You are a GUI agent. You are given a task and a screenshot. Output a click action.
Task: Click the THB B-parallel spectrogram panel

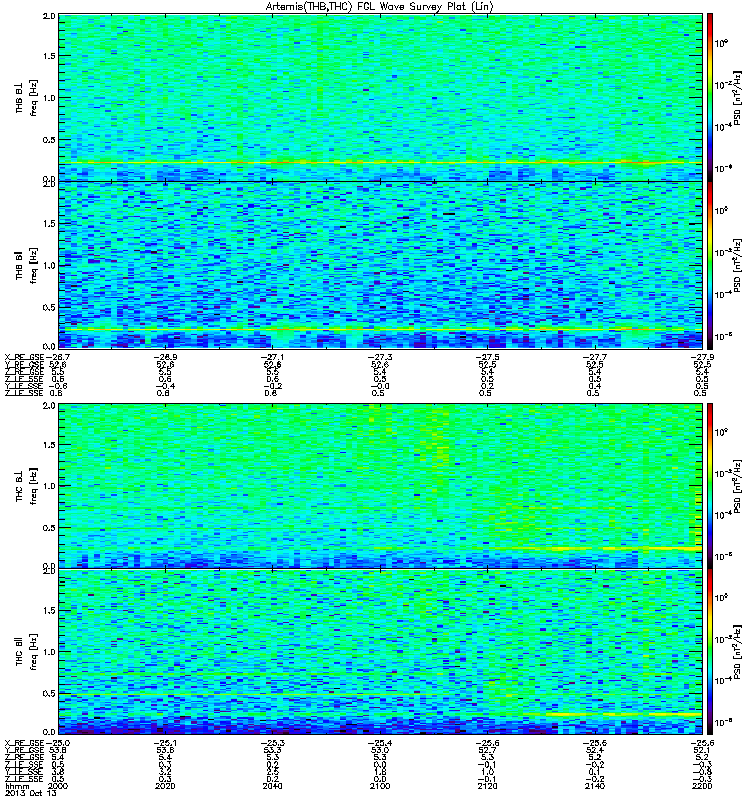point(380,265)
